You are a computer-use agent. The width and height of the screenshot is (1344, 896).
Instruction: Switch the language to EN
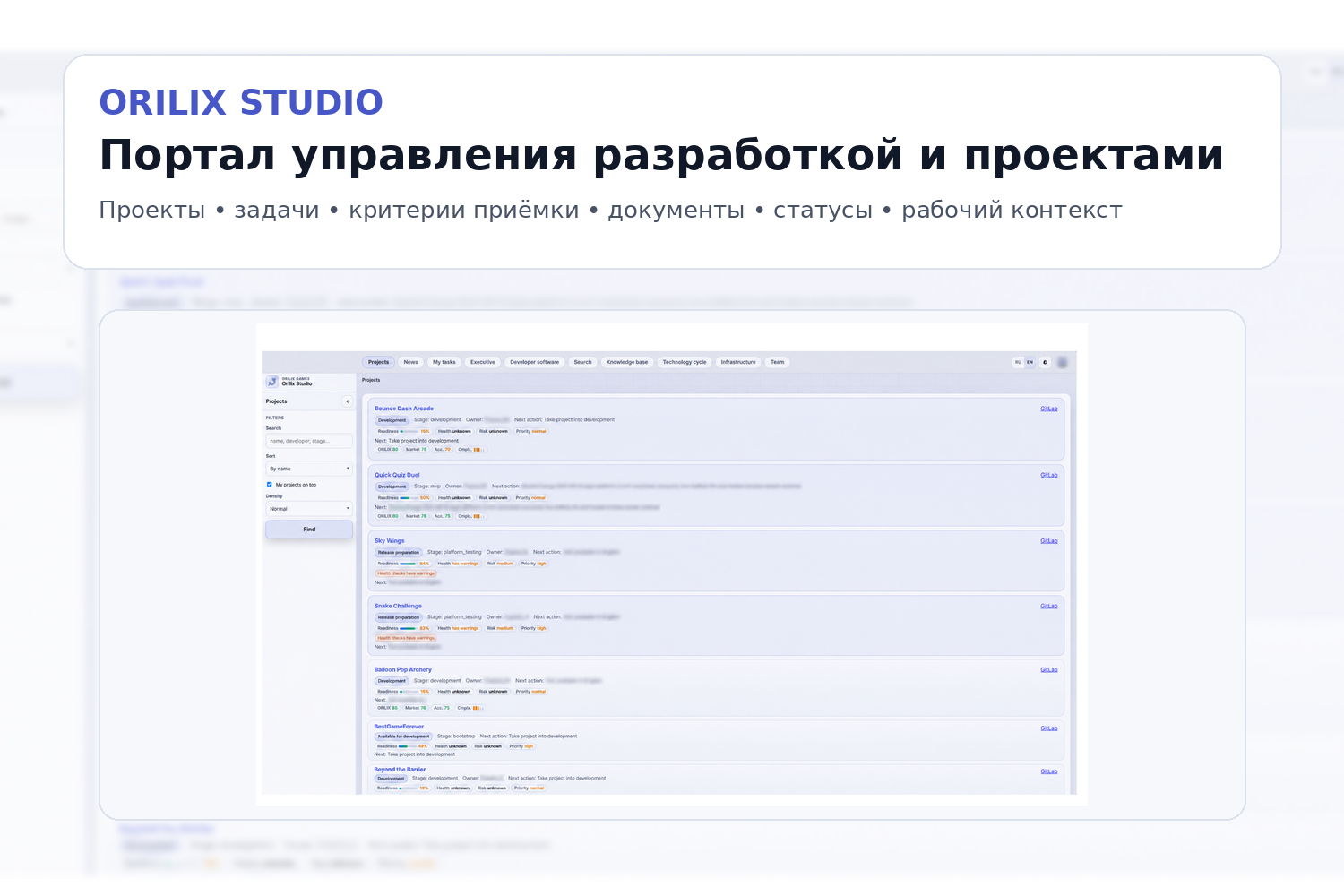tap(1030, 363)
